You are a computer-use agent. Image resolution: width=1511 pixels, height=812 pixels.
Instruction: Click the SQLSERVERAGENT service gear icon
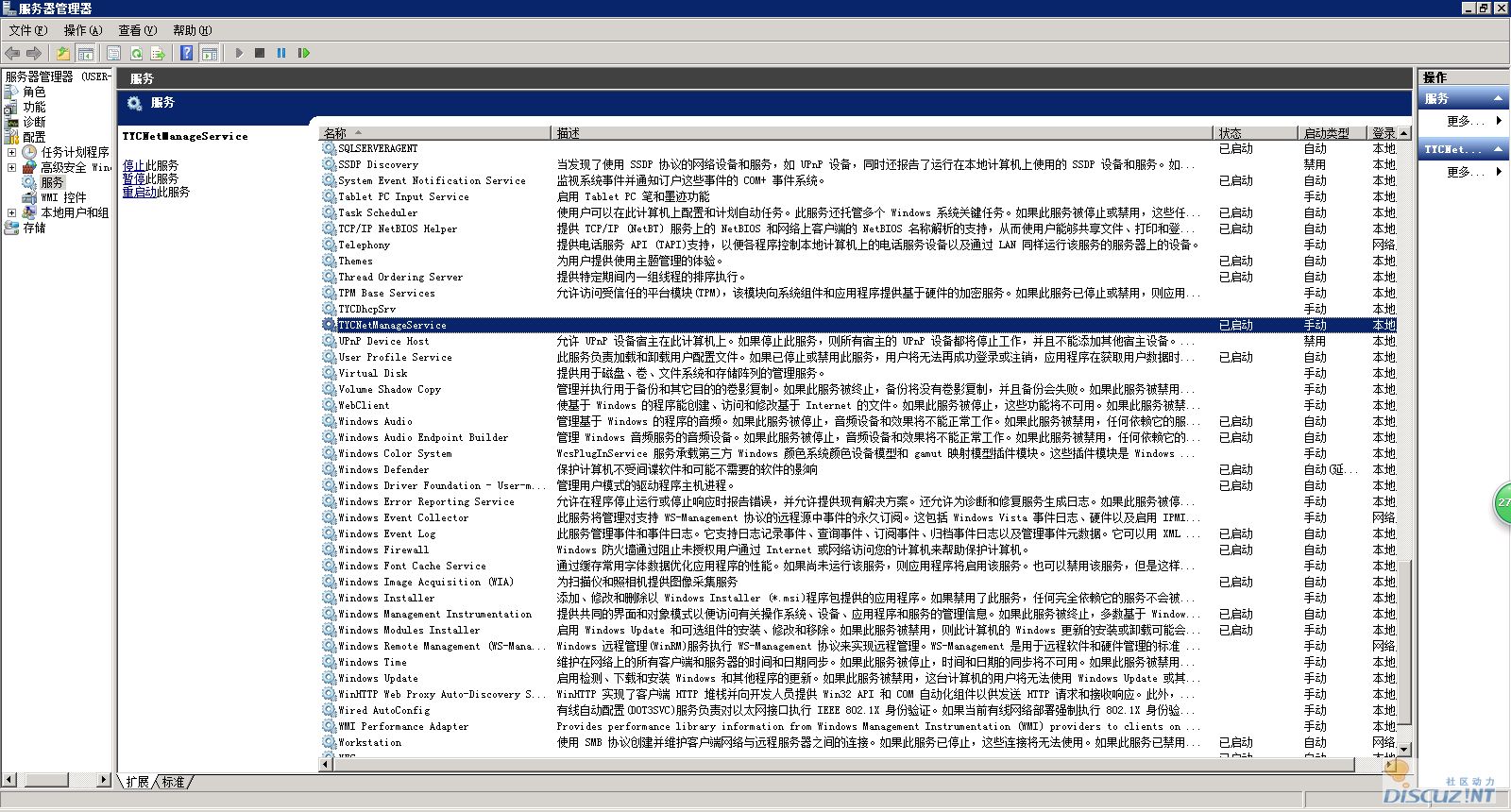[x=329, y=148]
